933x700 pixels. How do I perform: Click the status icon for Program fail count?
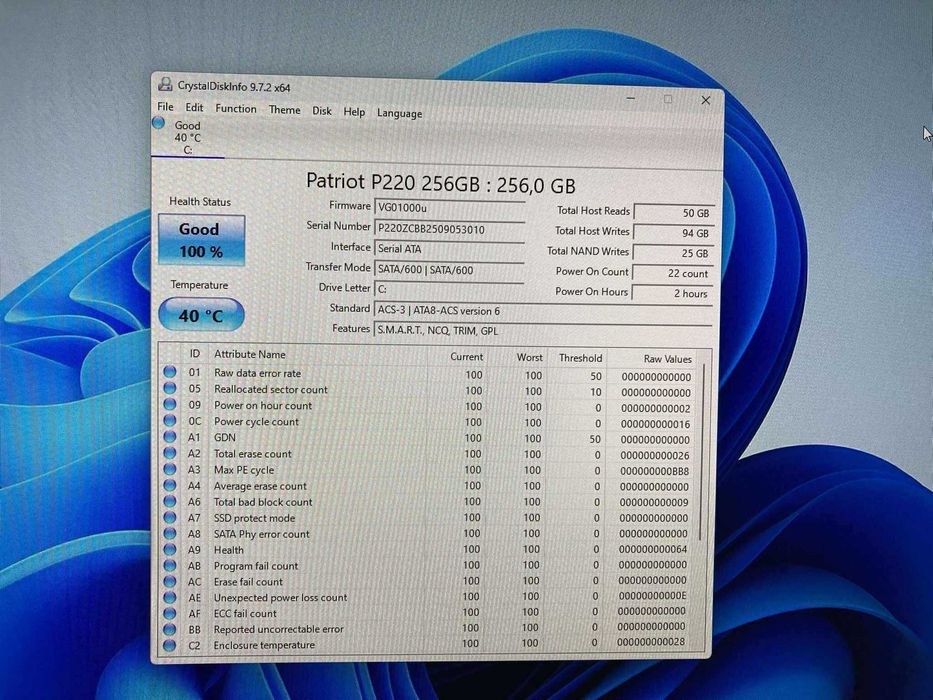pyautogui.click(x=170, y=565)
